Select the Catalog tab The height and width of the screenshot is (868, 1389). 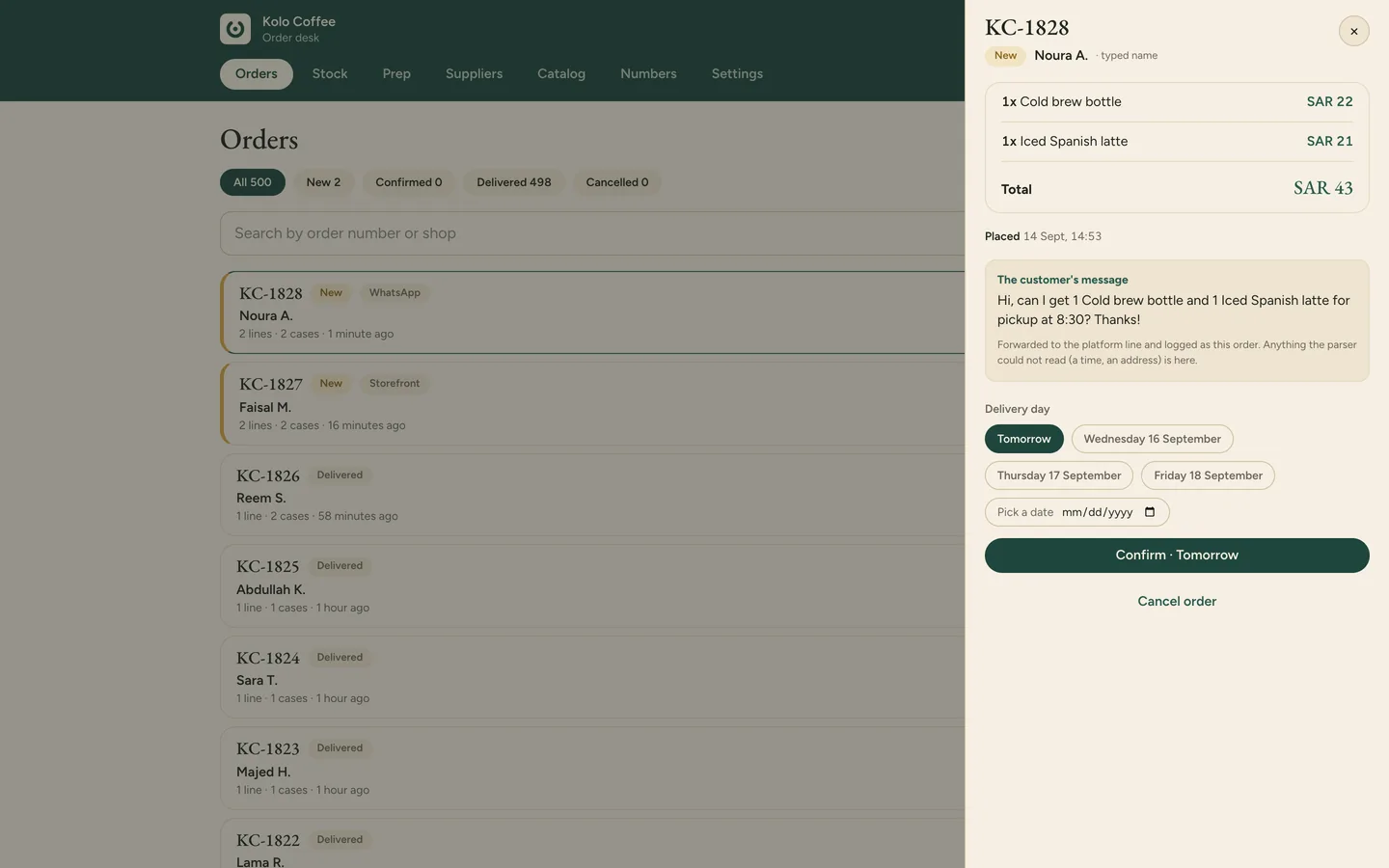(x=561, y=74)
